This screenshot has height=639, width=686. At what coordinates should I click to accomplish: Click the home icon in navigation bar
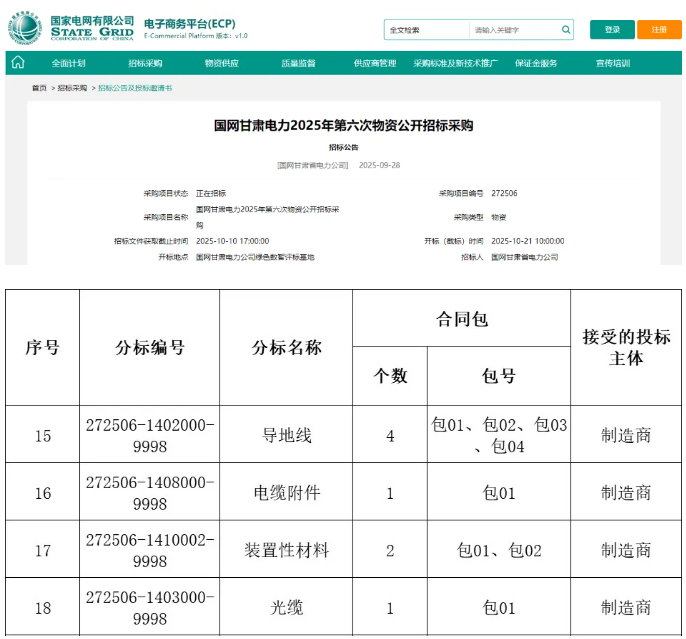point(18,63)
